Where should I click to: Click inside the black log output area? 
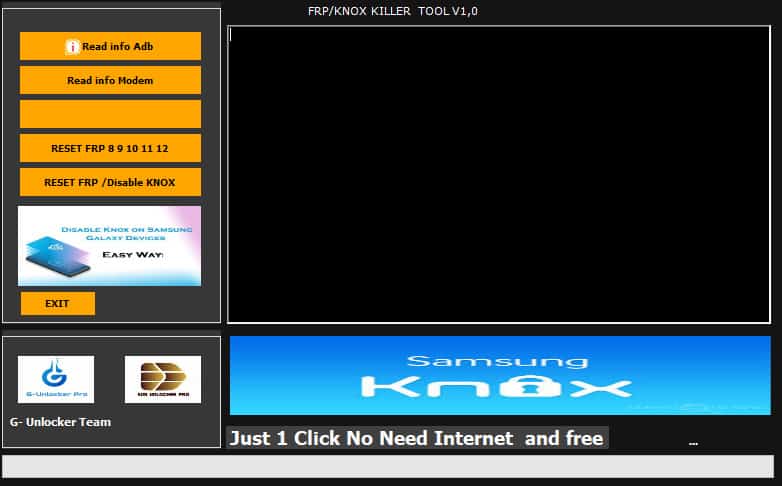[x=499, y=175]
